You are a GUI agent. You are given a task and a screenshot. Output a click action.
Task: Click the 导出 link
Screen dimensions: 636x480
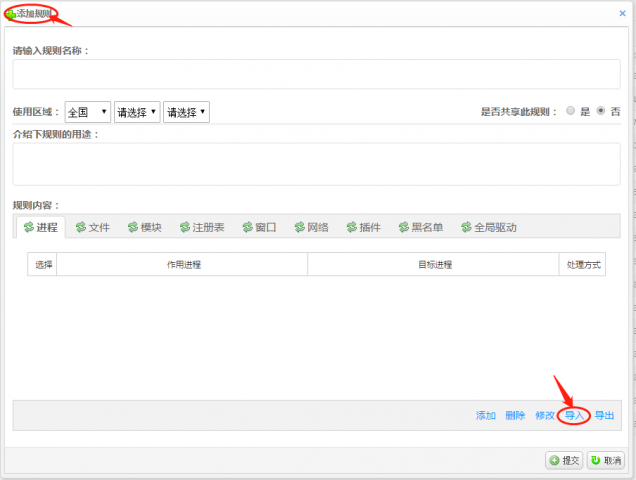[604, 416]
